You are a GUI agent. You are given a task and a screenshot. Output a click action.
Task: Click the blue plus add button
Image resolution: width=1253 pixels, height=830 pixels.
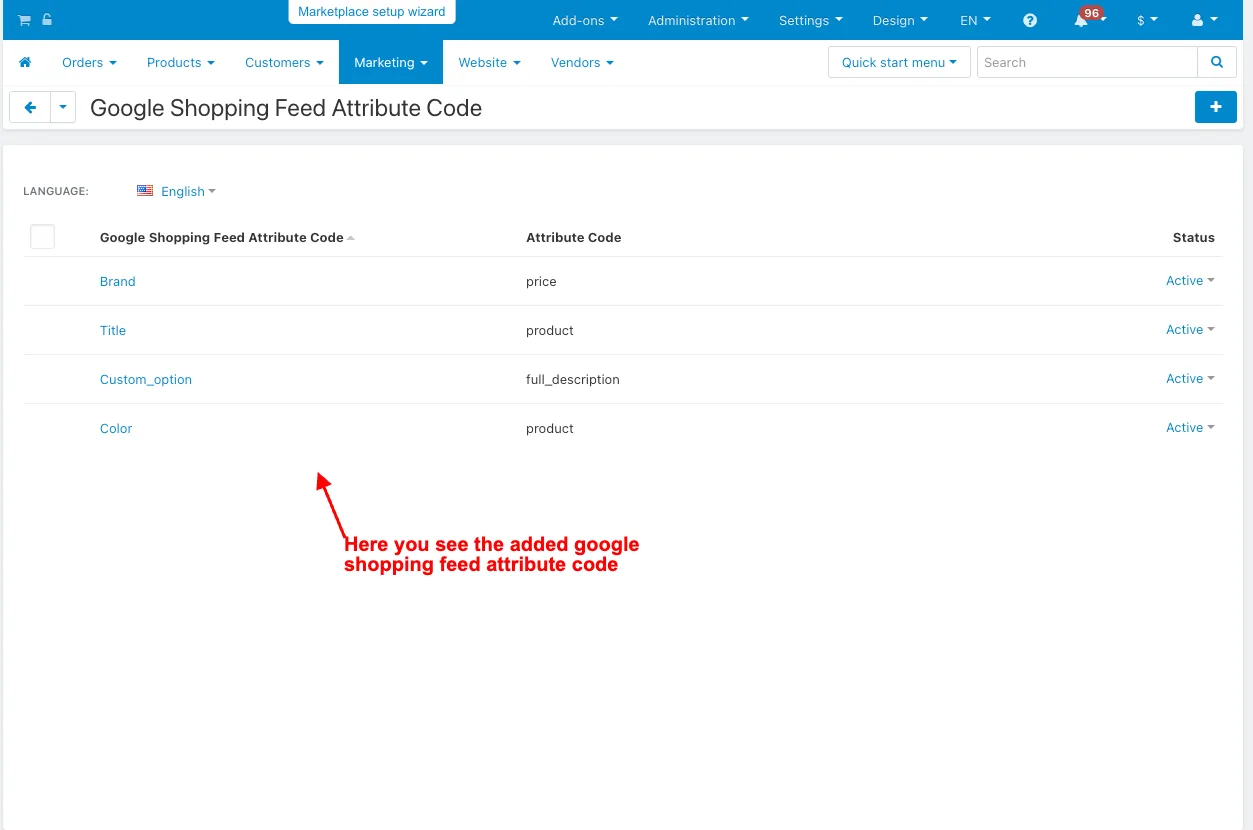pyautogui.click(x=1216, y=107)
